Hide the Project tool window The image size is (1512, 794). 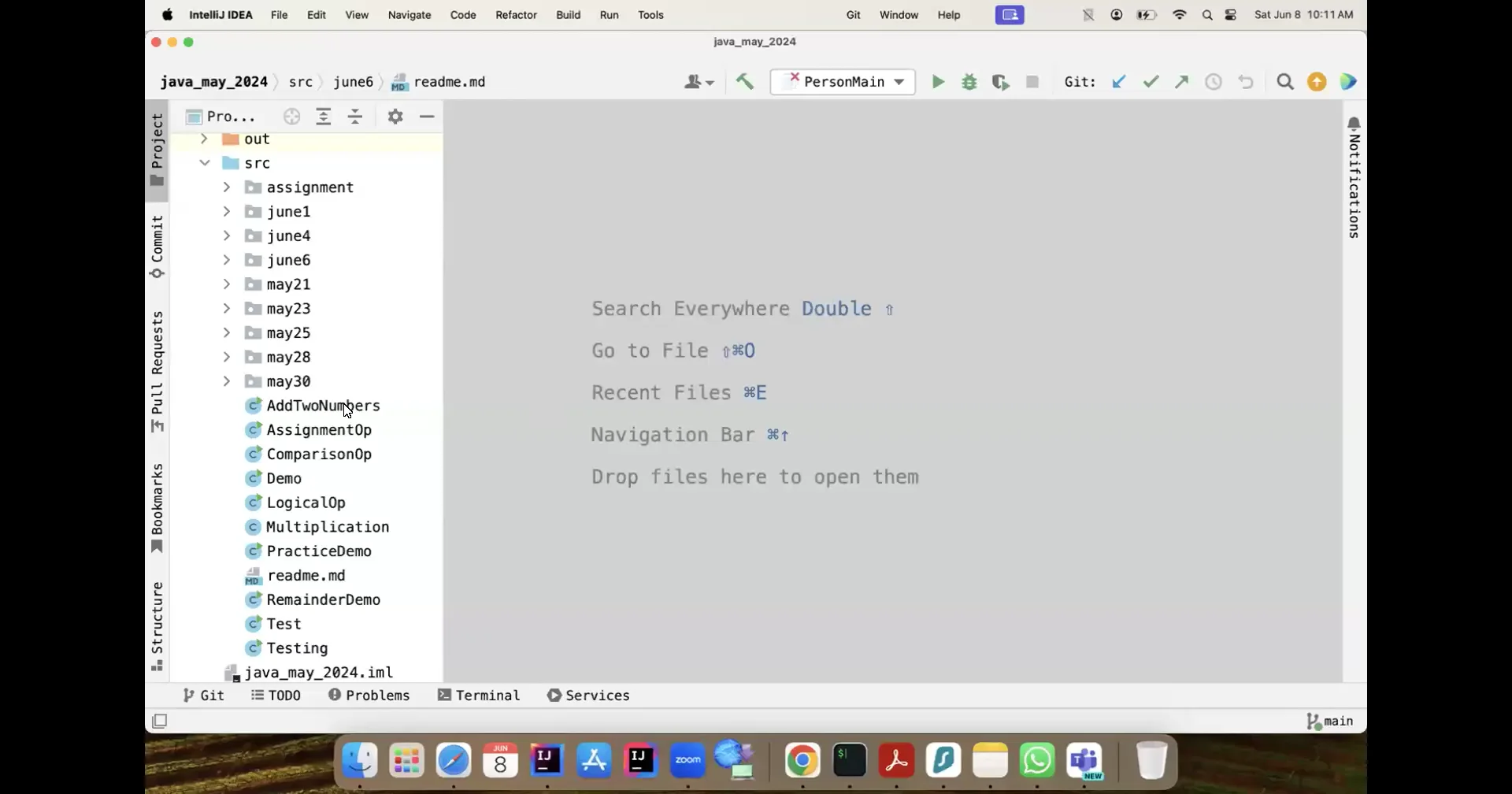click(x=427, y=116)
